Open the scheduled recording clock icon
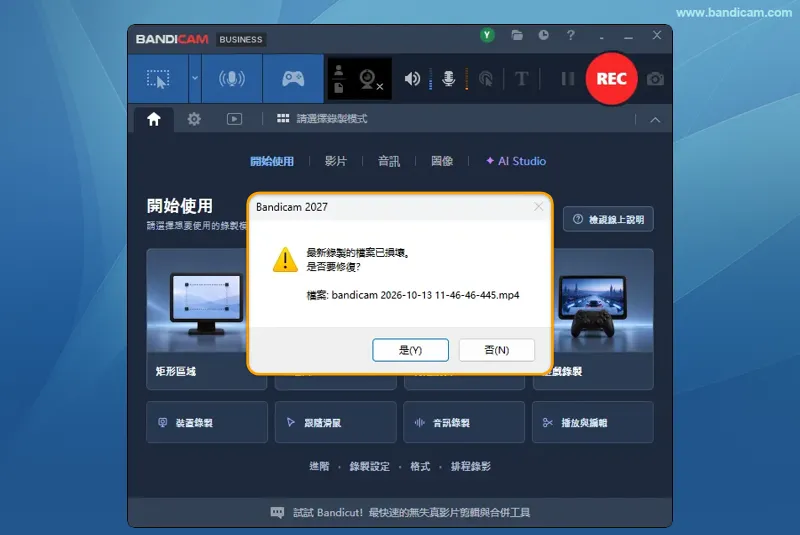 pos(543,35)
